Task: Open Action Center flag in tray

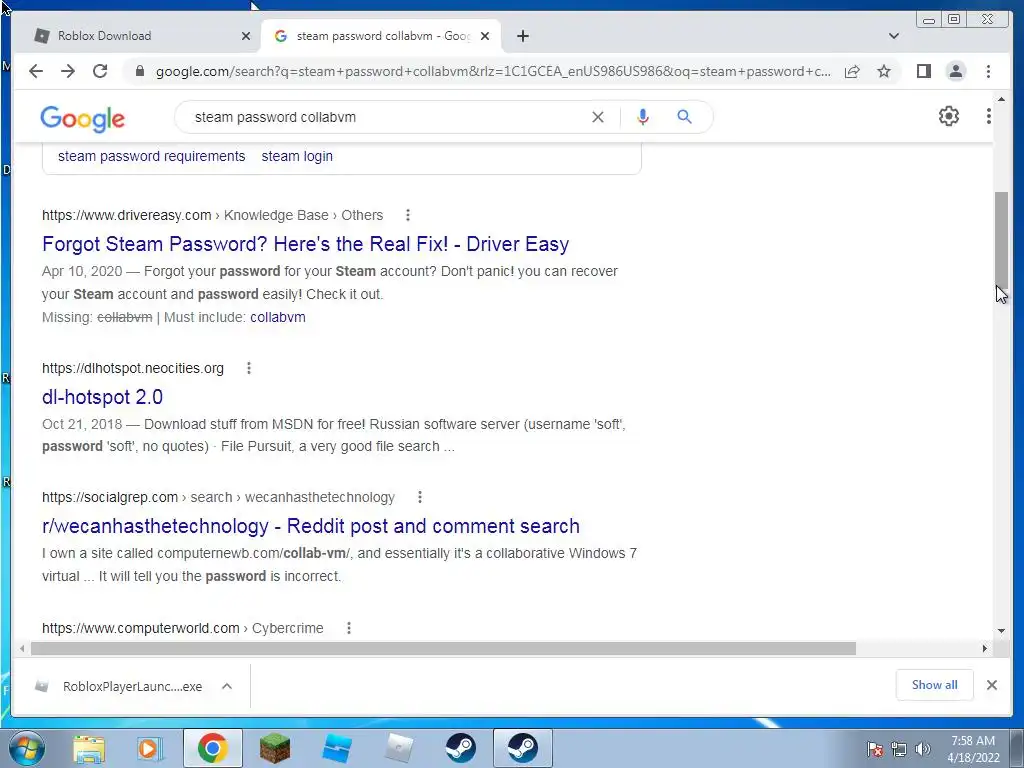Action: [875, 749]
